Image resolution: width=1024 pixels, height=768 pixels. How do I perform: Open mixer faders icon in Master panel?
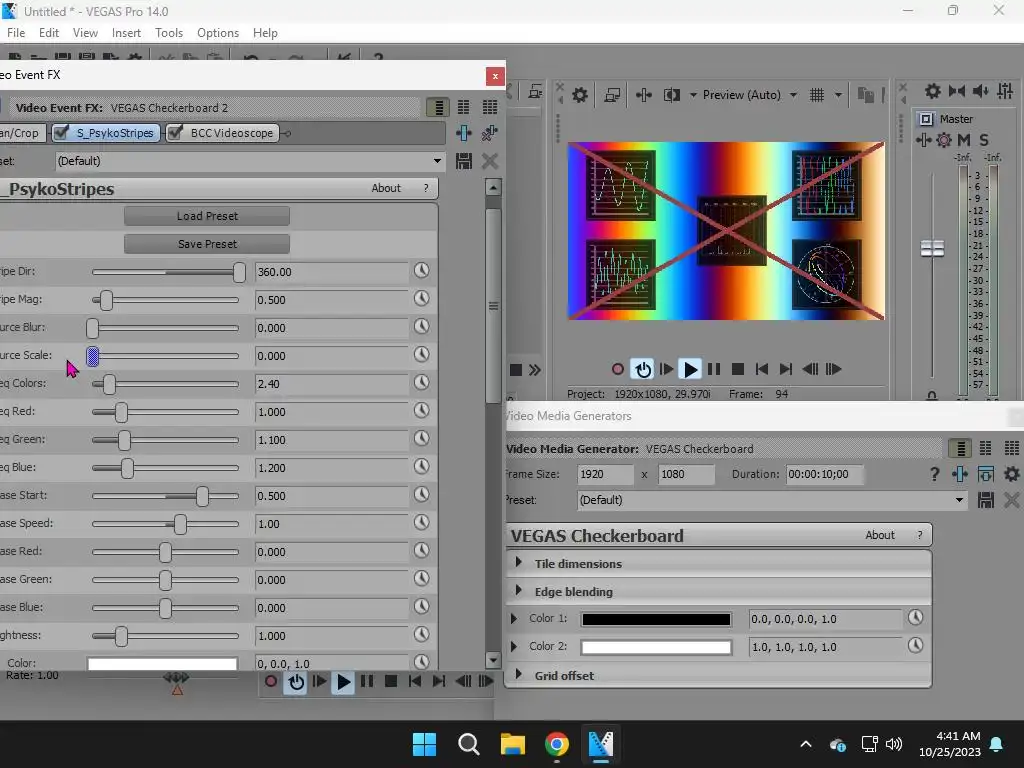pos(1005,91)
